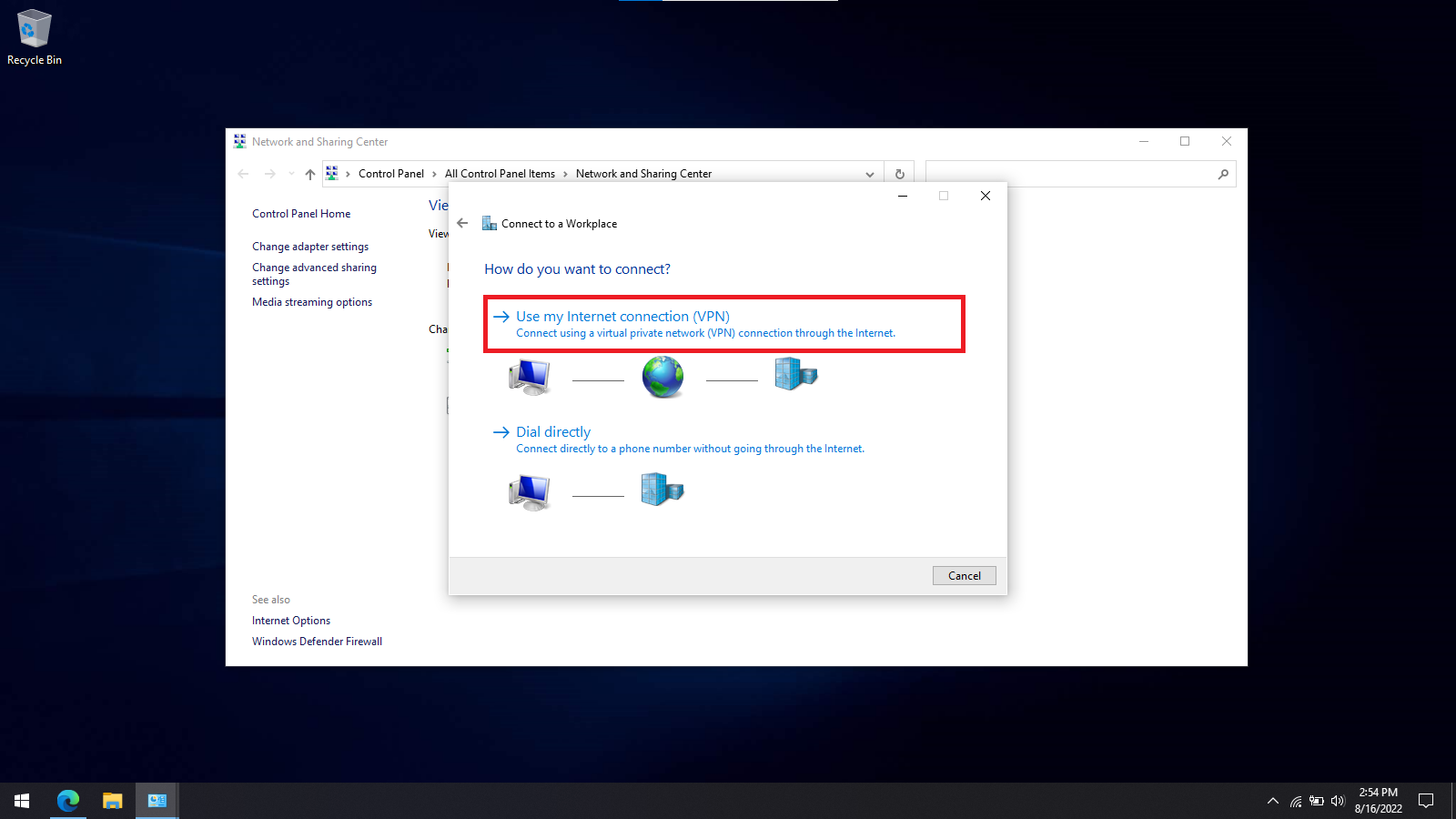Screen dimensions: 1456x819
Task: Click the Up arrow navigation button
Action: (x=310, y=174)
